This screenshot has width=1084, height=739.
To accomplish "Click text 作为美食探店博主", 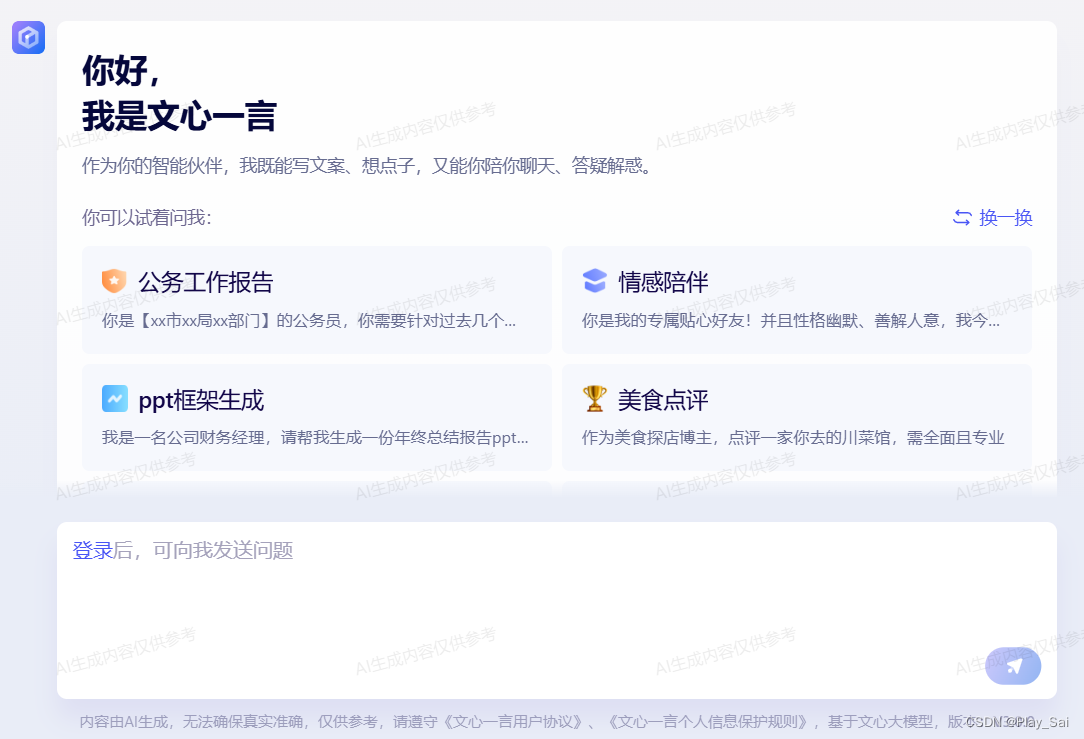I will coord(646,438).
